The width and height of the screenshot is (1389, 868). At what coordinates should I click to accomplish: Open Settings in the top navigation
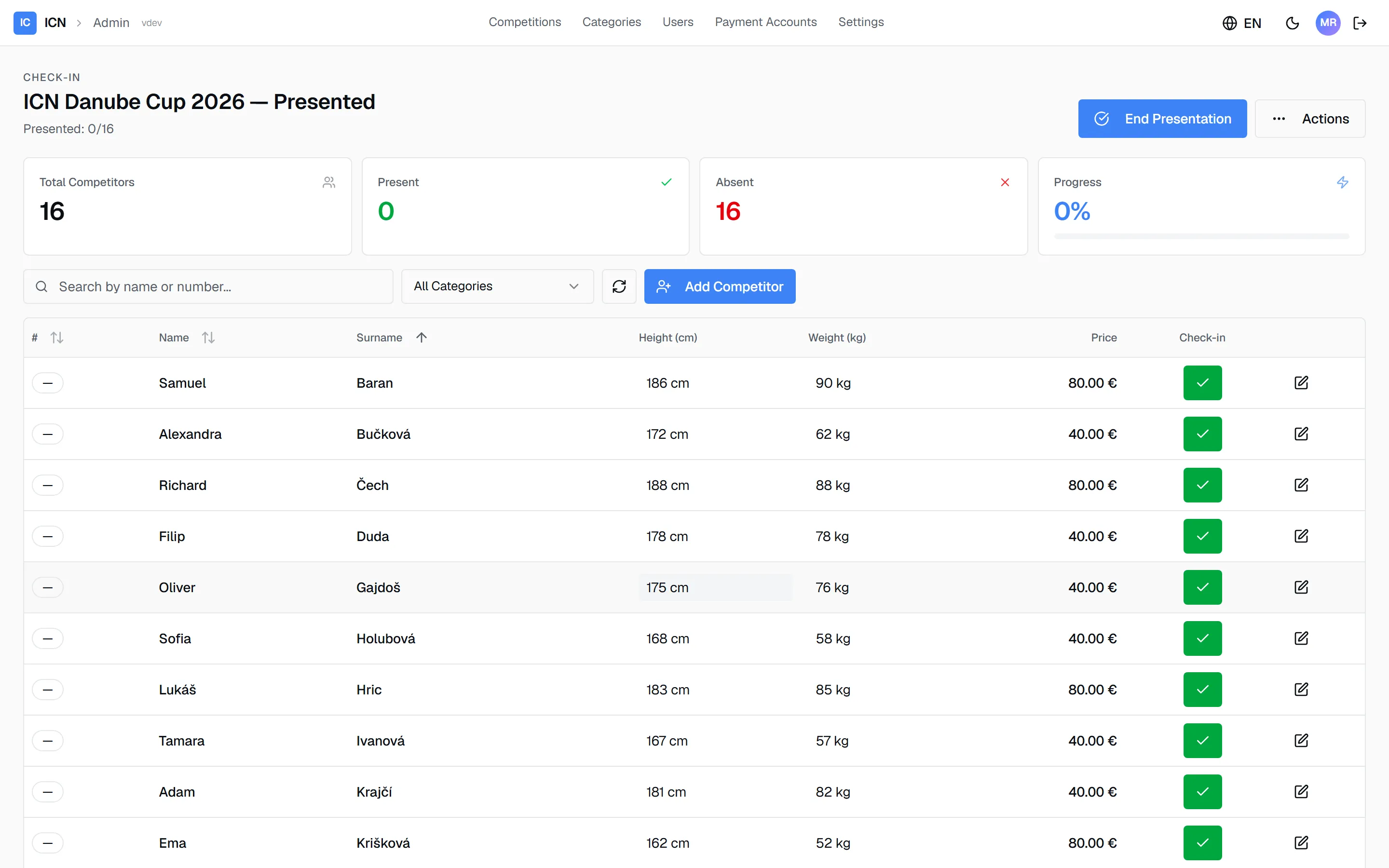tap(860, 22)
